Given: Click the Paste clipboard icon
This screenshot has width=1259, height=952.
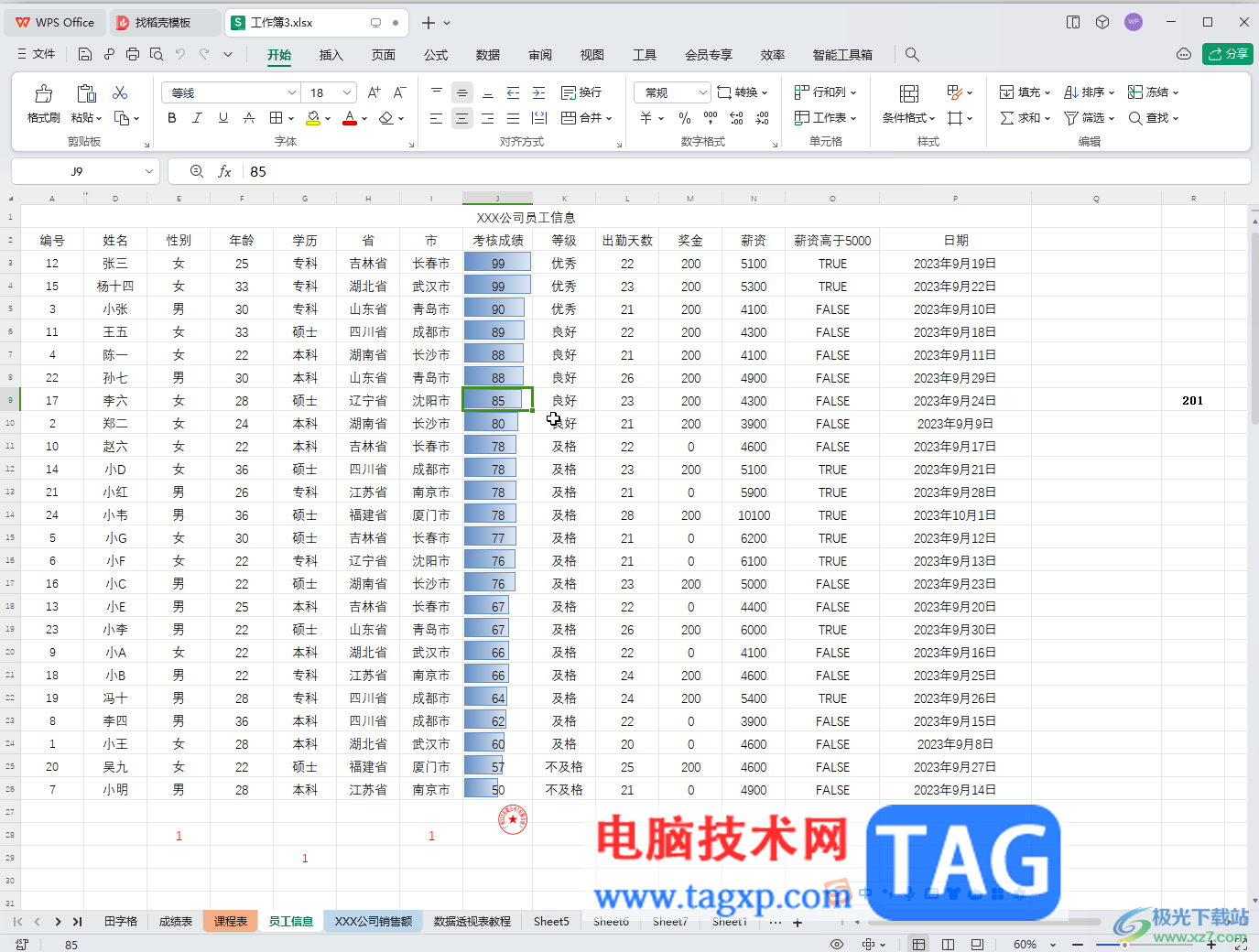Looking at the screenshot, I should (x=87, y=93).
